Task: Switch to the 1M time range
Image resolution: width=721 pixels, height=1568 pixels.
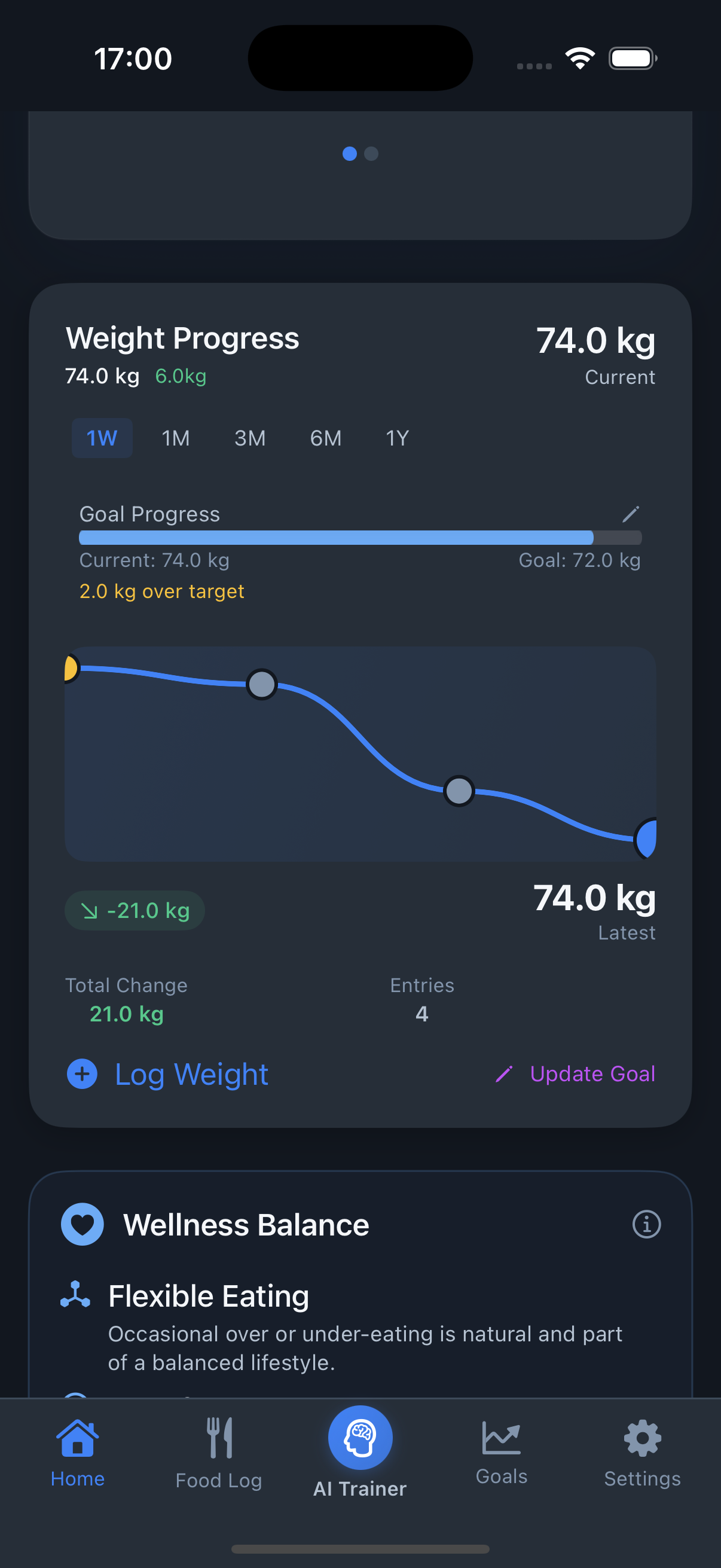Action: 176,438
